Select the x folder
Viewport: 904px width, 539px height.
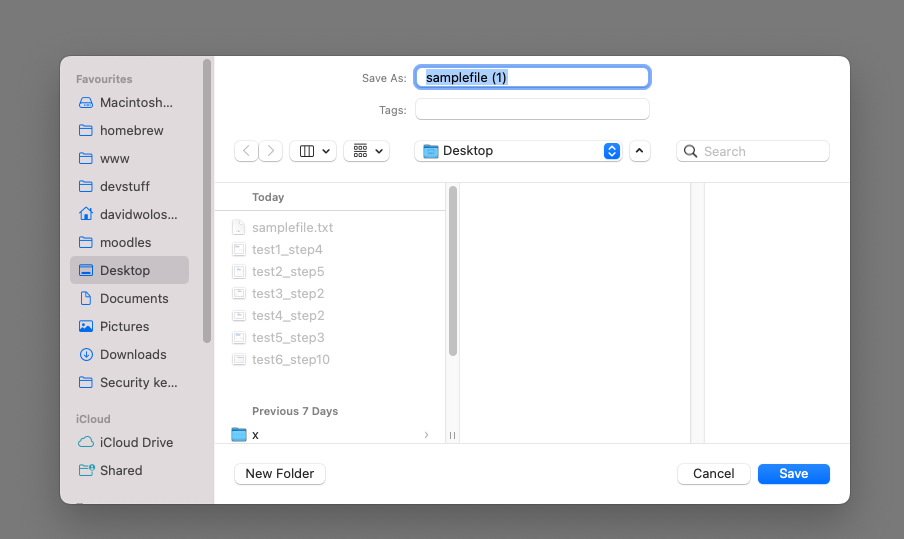330,435
